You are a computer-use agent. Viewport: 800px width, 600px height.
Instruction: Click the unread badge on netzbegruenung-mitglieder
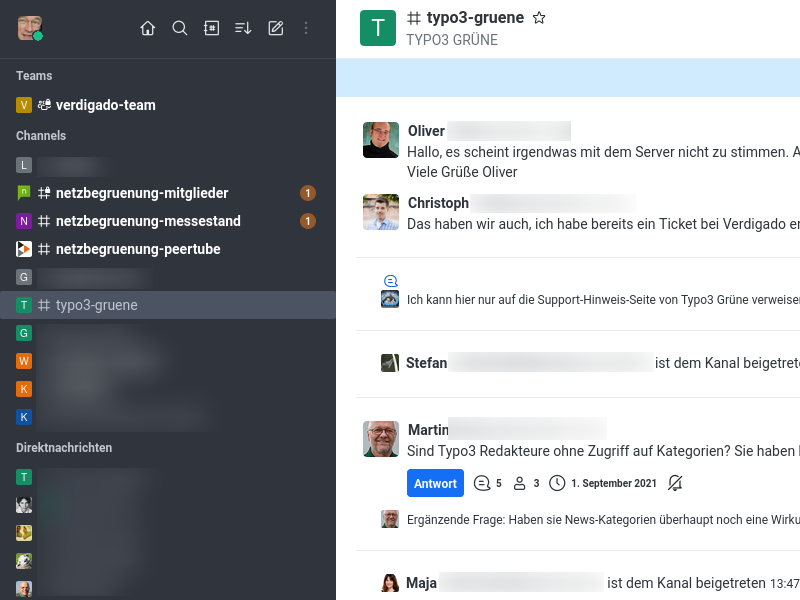[308, 193]
